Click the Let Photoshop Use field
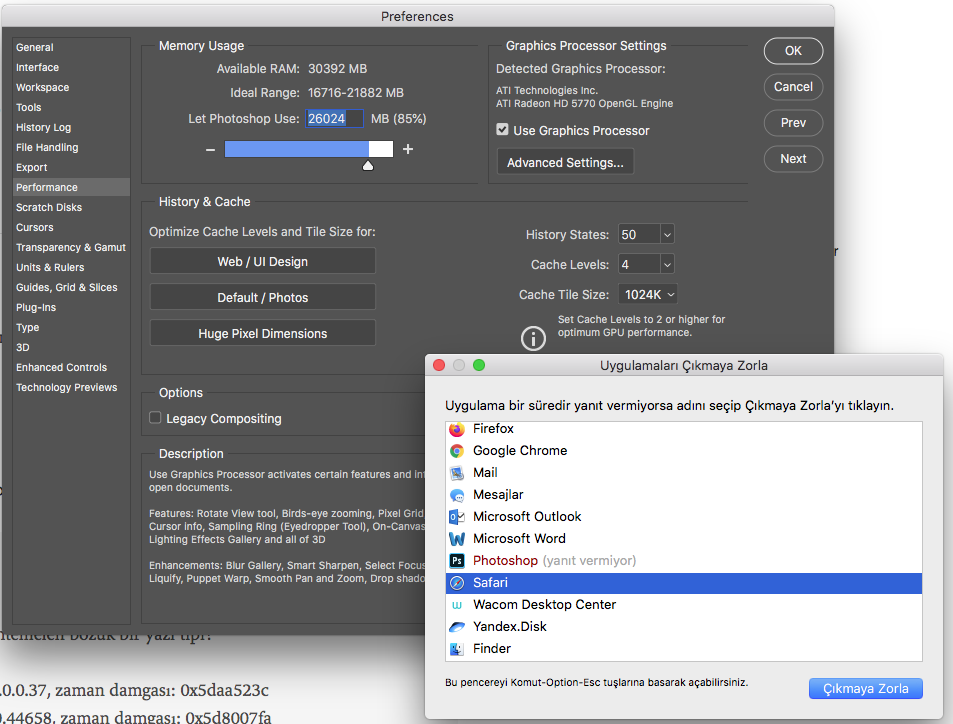Image resolution: width=953 pixels, height=724 pixels. click(334, 119)
